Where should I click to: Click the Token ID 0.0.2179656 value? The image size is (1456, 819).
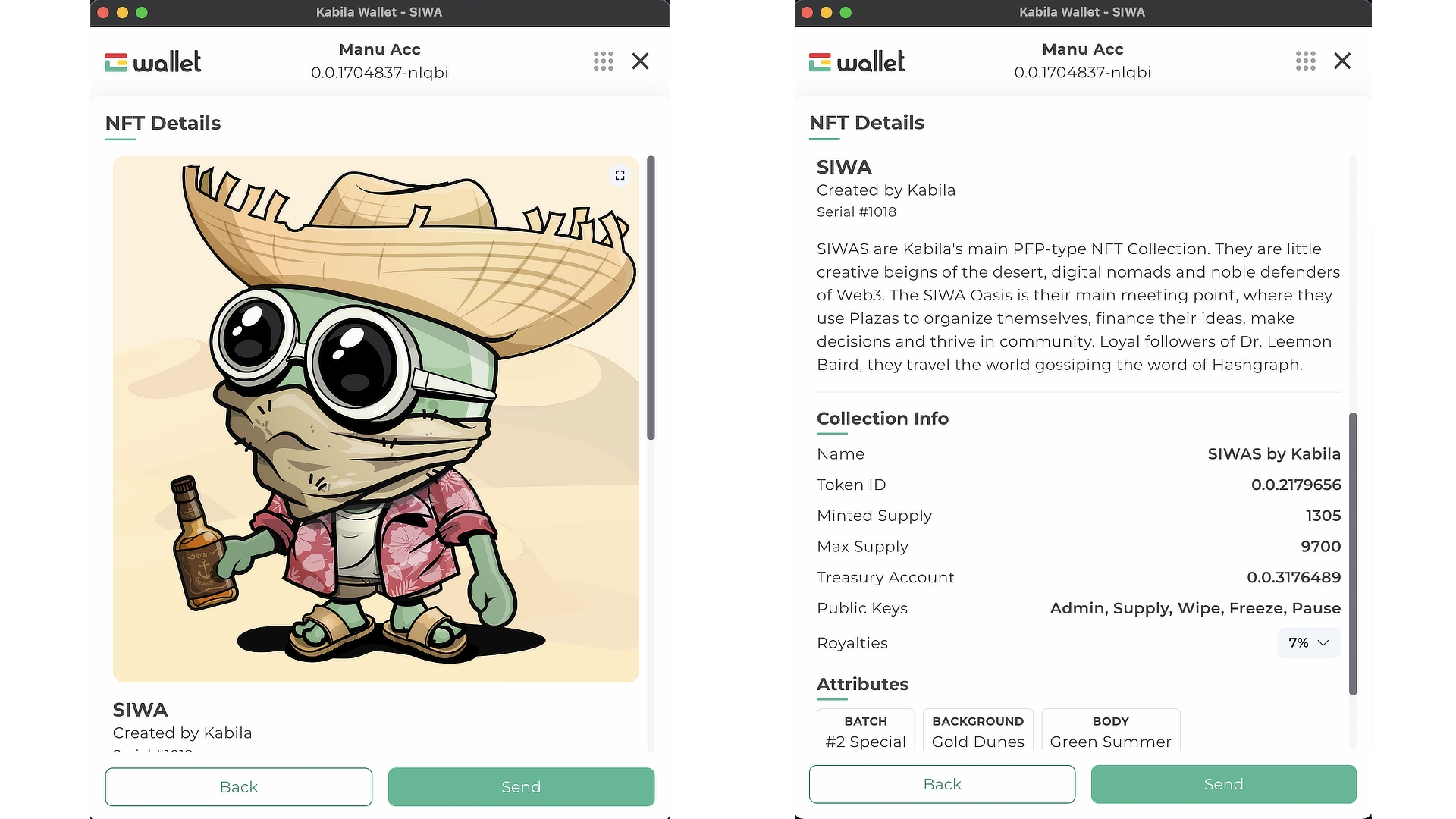(1295, 485)
